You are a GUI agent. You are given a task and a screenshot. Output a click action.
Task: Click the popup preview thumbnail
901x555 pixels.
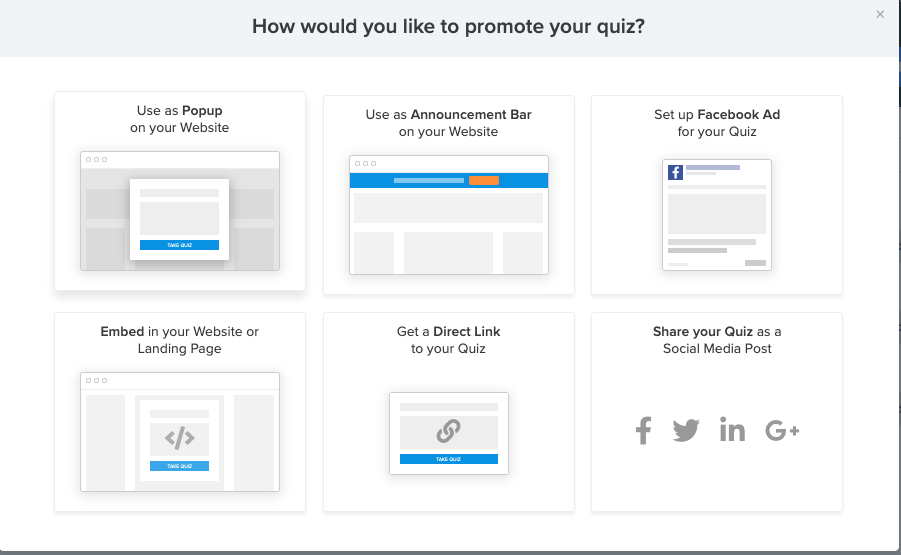point(180,211)
